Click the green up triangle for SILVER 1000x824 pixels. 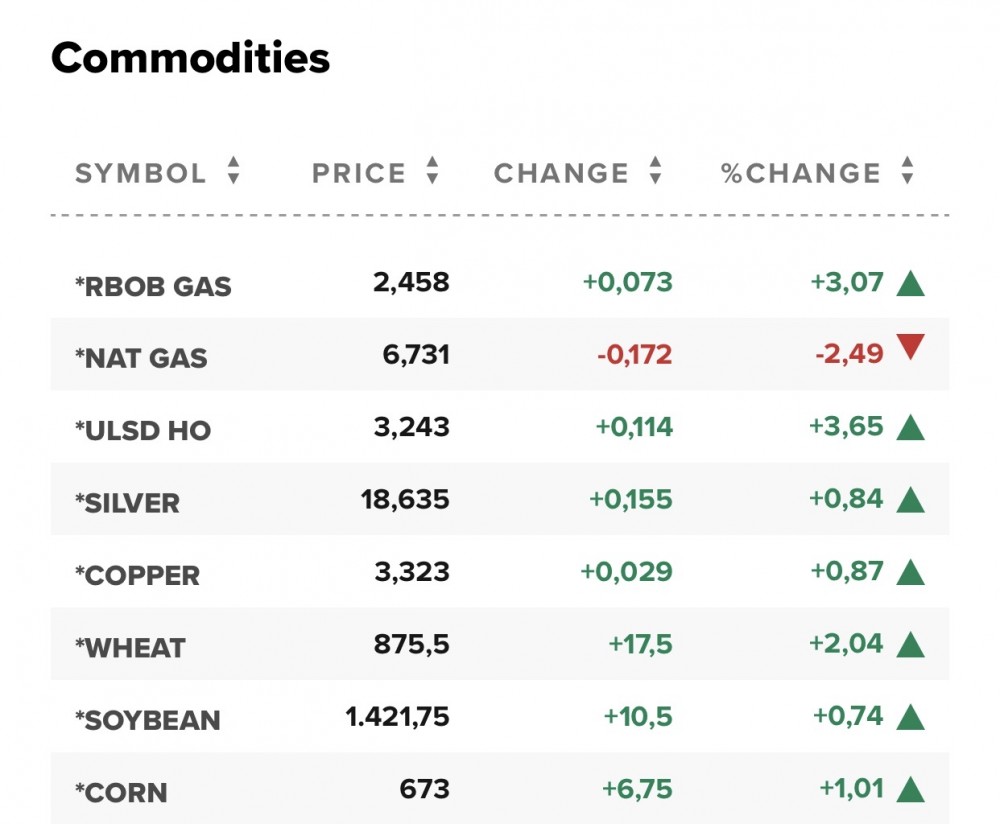point(910,500)
